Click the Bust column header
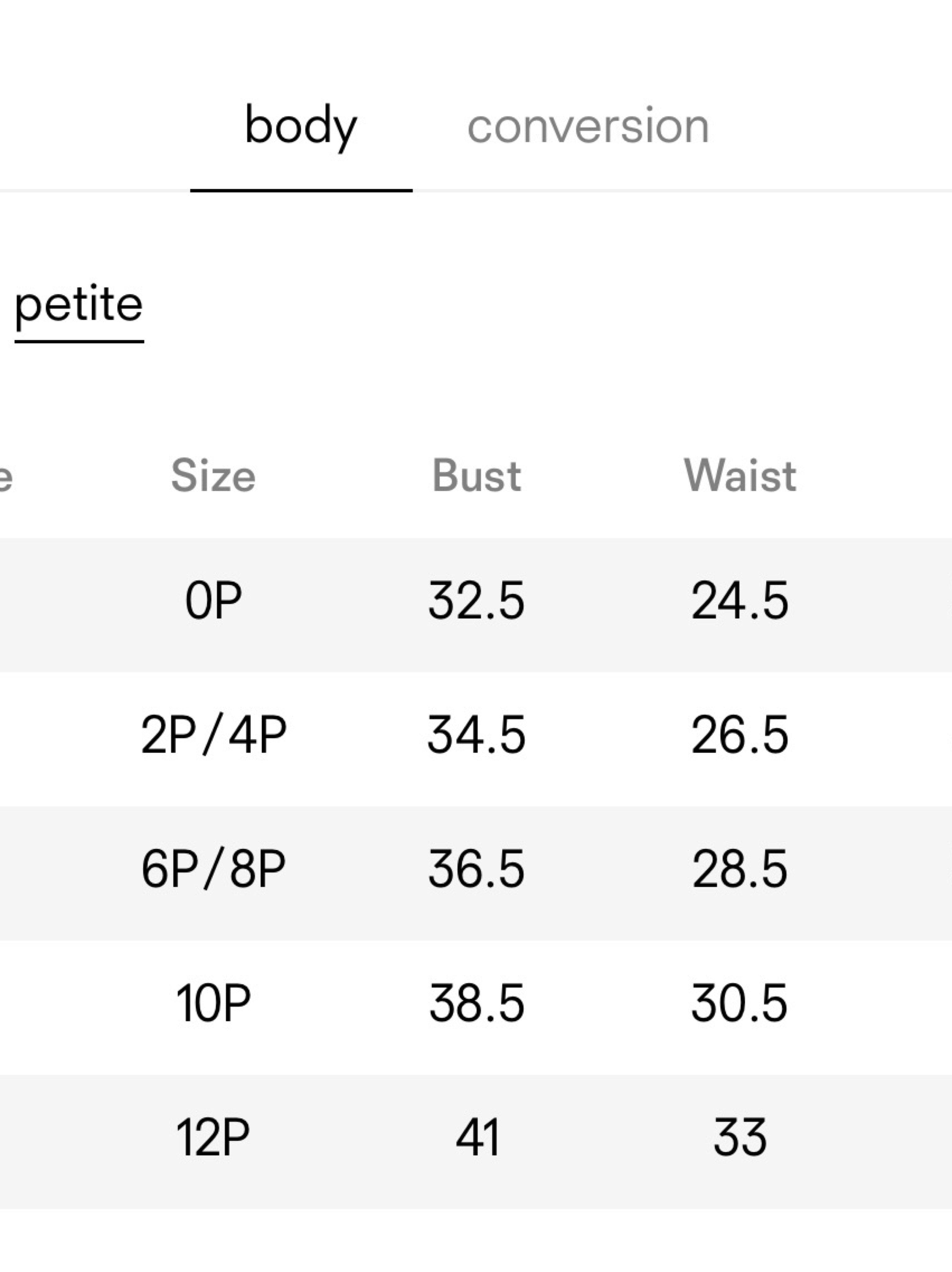 click(476, 475)
